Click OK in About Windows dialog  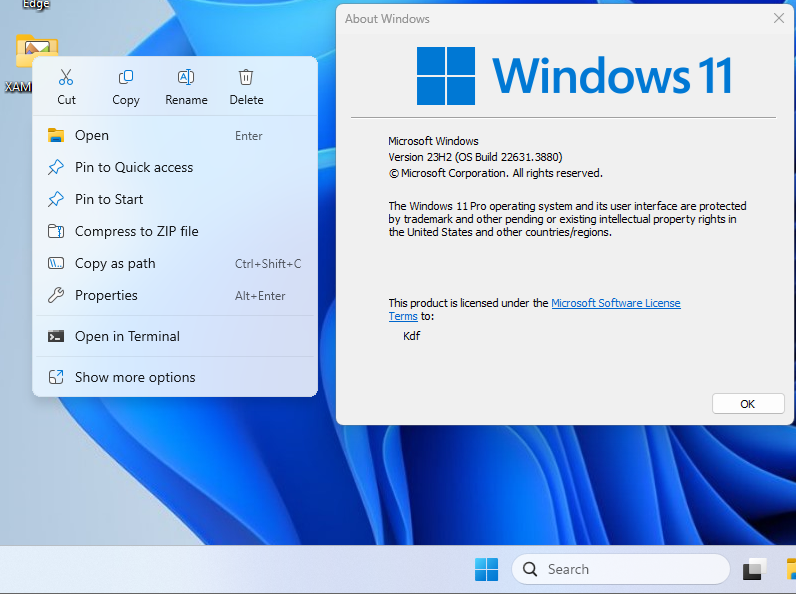[x=748, y=404]
